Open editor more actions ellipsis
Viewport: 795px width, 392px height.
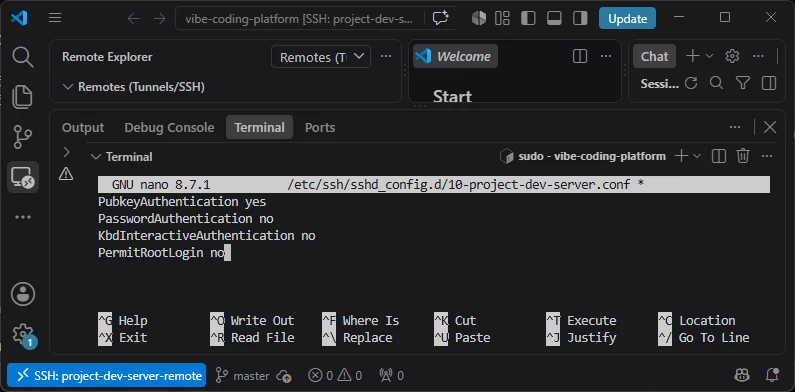tap(606, 56)
